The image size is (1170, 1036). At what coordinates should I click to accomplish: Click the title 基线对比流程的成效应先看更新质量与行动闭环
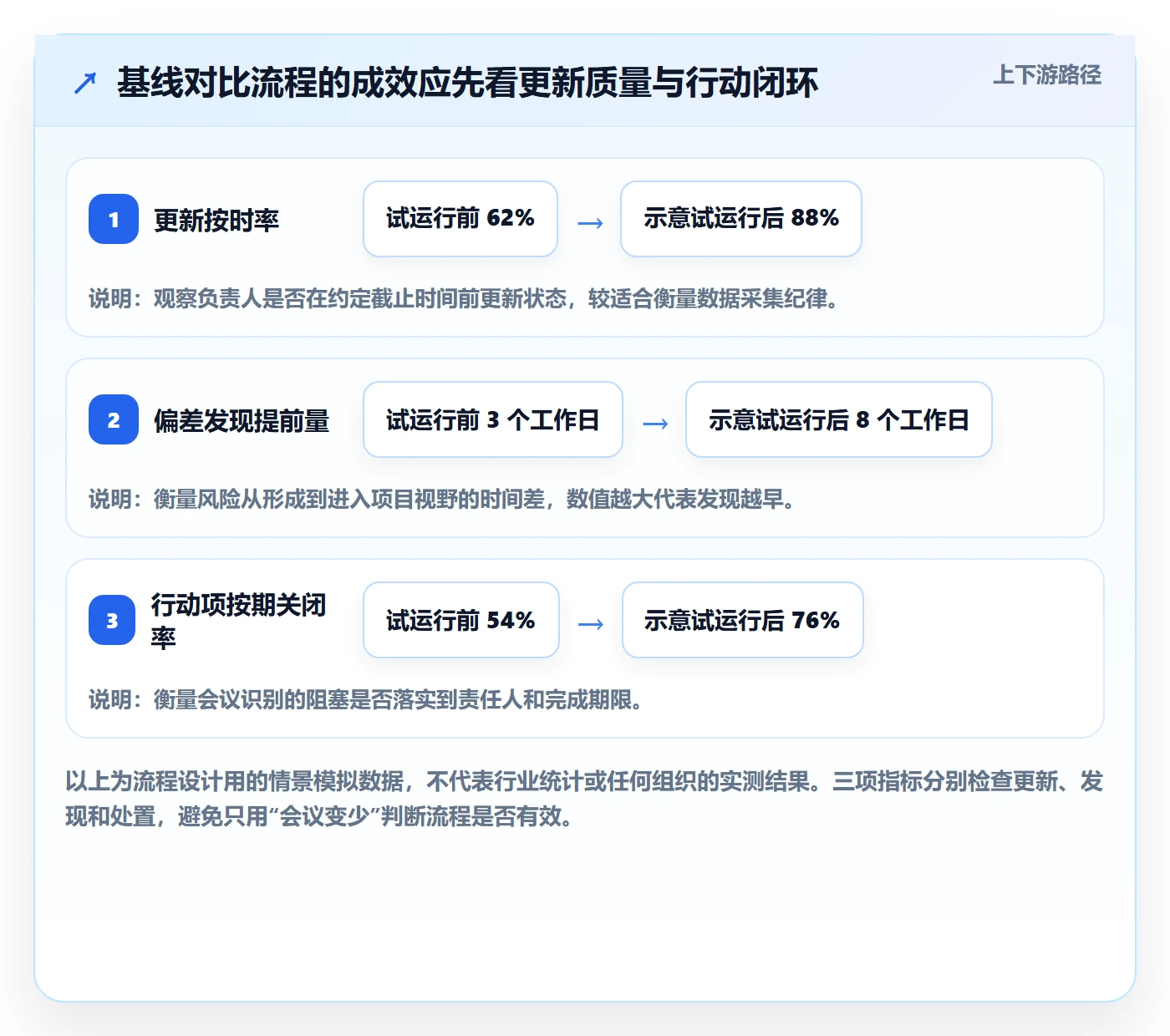pos(467,83)
